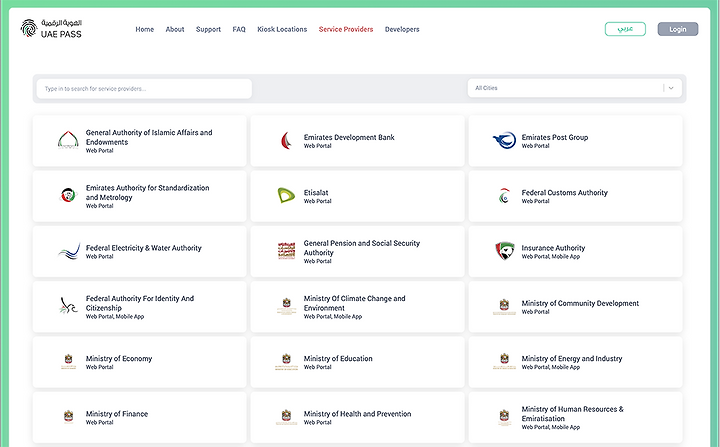Go to the Home menu item

point(145,29)
